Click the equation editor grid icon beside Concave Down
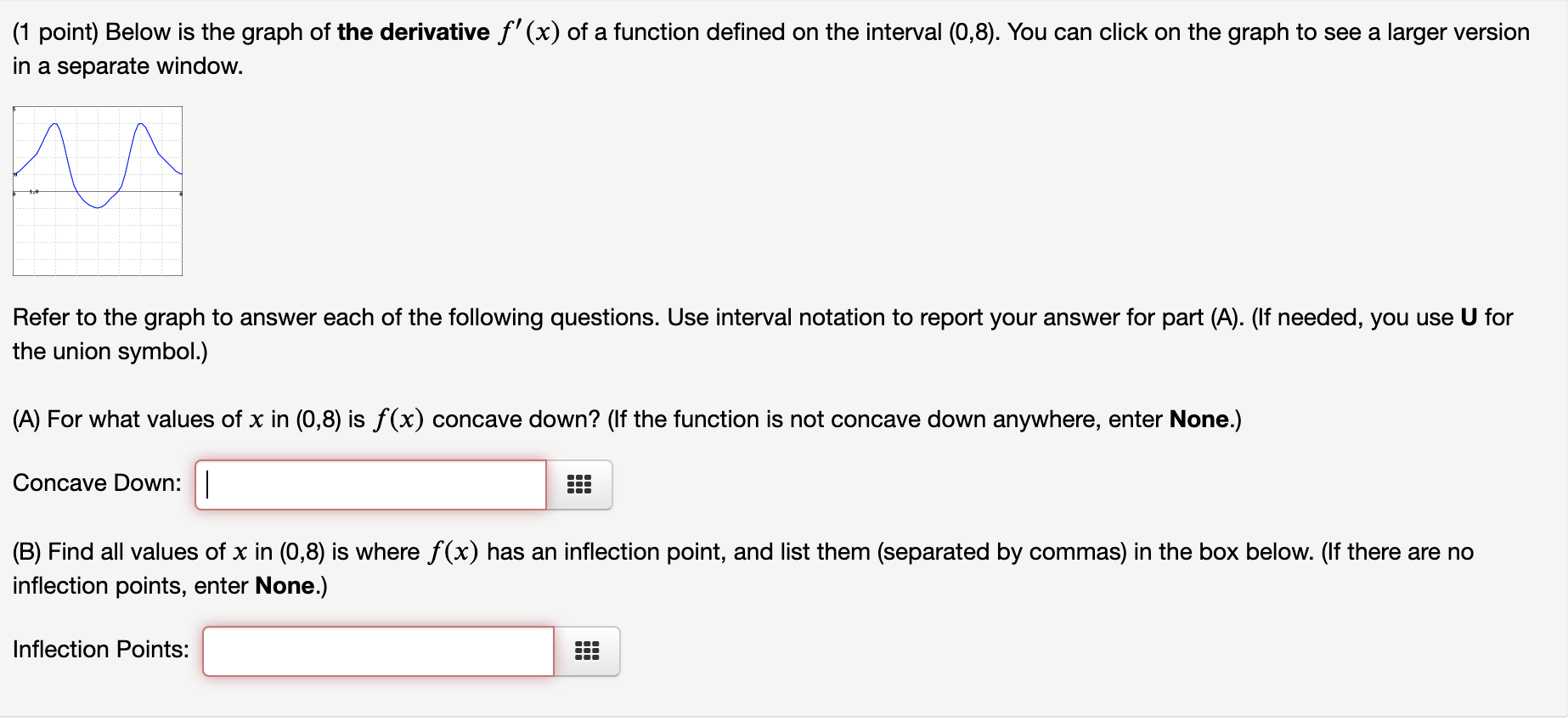The width and height of the screenshot is (1568, 727). pos(581,485)
